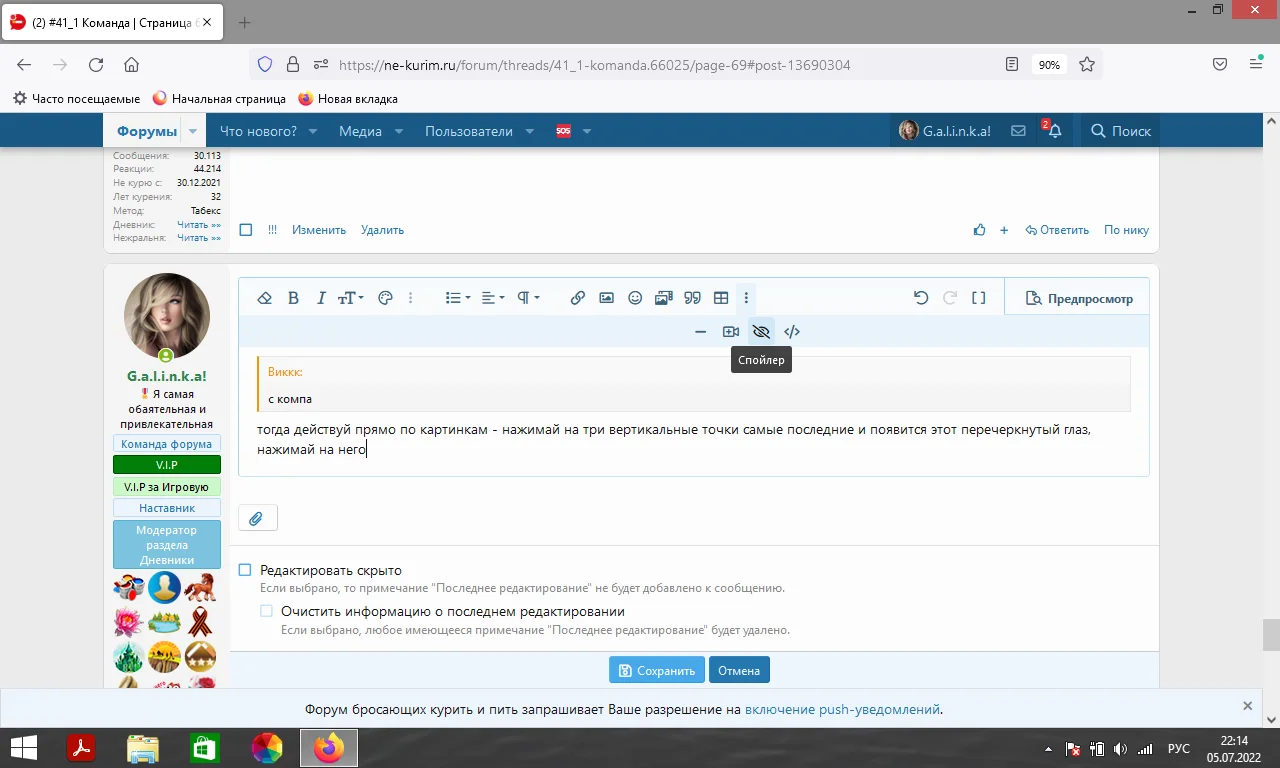The height and width of the screenshot is (768, 1280).
Task: Toggle BB code mode brackets icon
Action: pyautogui.click(x=979, y=298)
